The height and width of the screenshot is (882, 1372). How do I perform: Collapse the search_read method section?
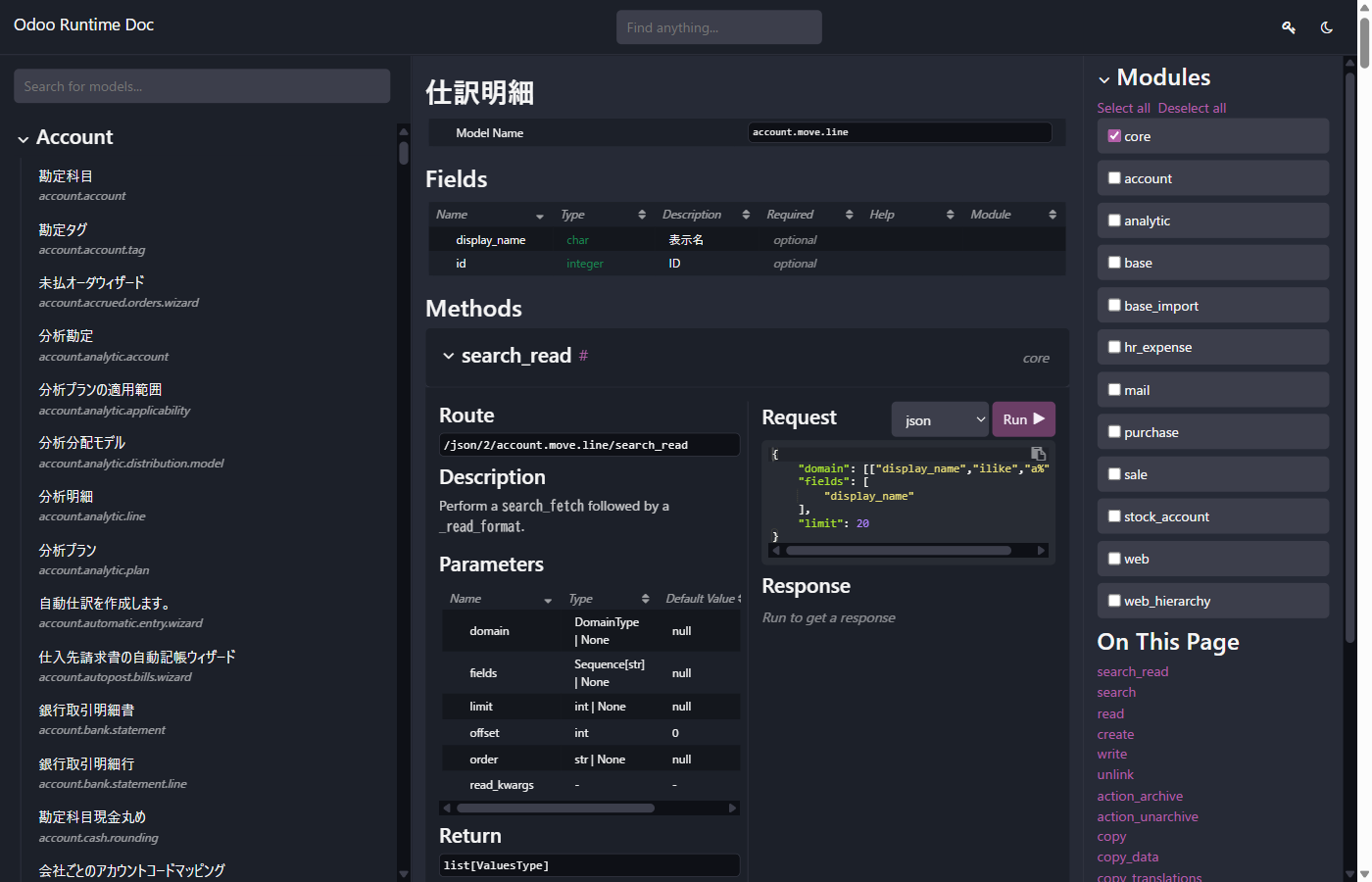pos(449,356)
